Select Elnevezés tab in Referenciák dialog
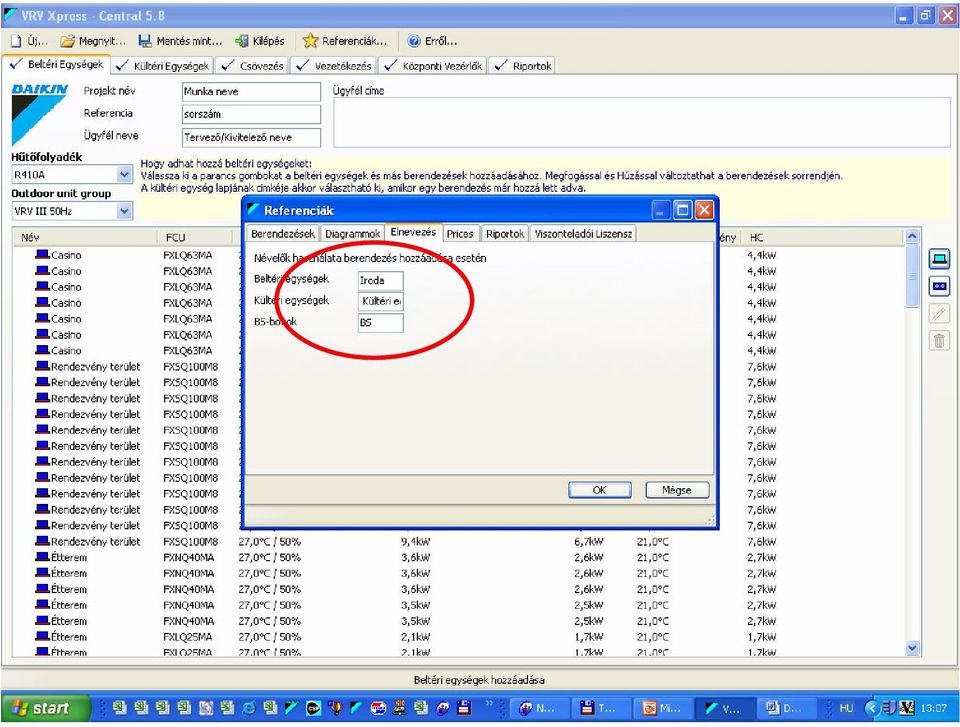 point(413,232)
